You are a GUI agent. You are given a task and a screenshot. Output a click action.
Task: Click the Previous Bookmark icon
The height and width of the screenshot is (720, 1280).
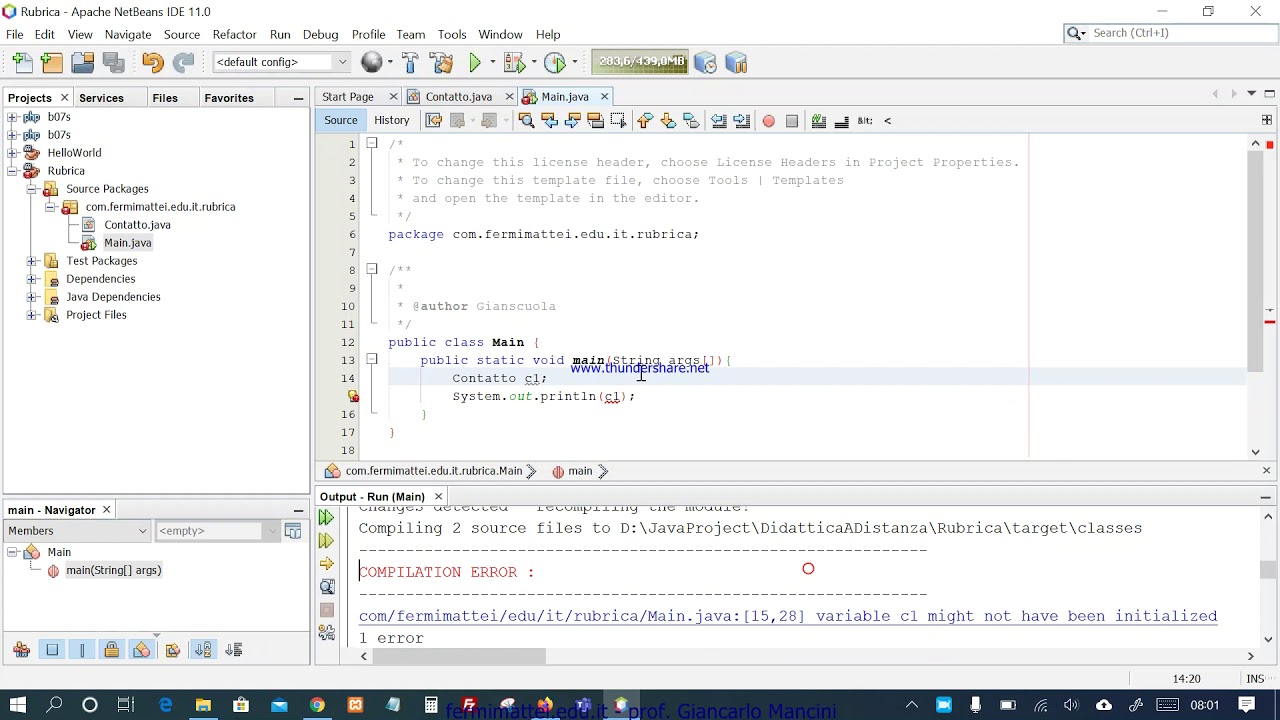point(645,120)
